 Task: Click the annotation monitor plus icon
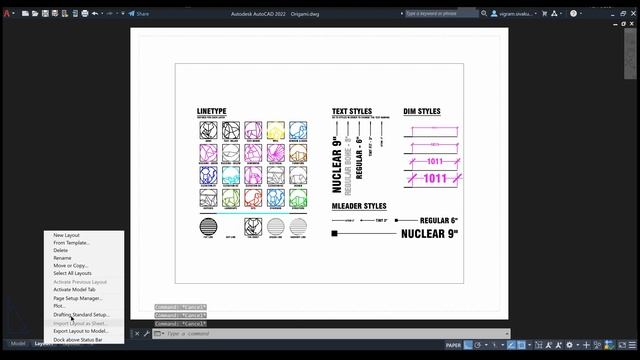click(x=587, y=345)
